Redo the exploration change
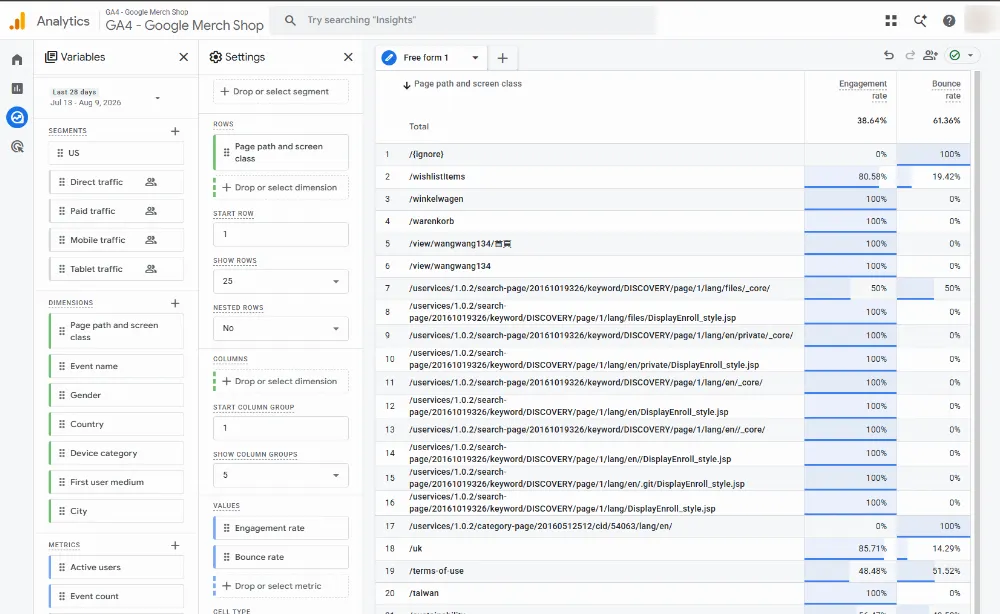This screenshot has height=614, width=1000. (910, 55)
